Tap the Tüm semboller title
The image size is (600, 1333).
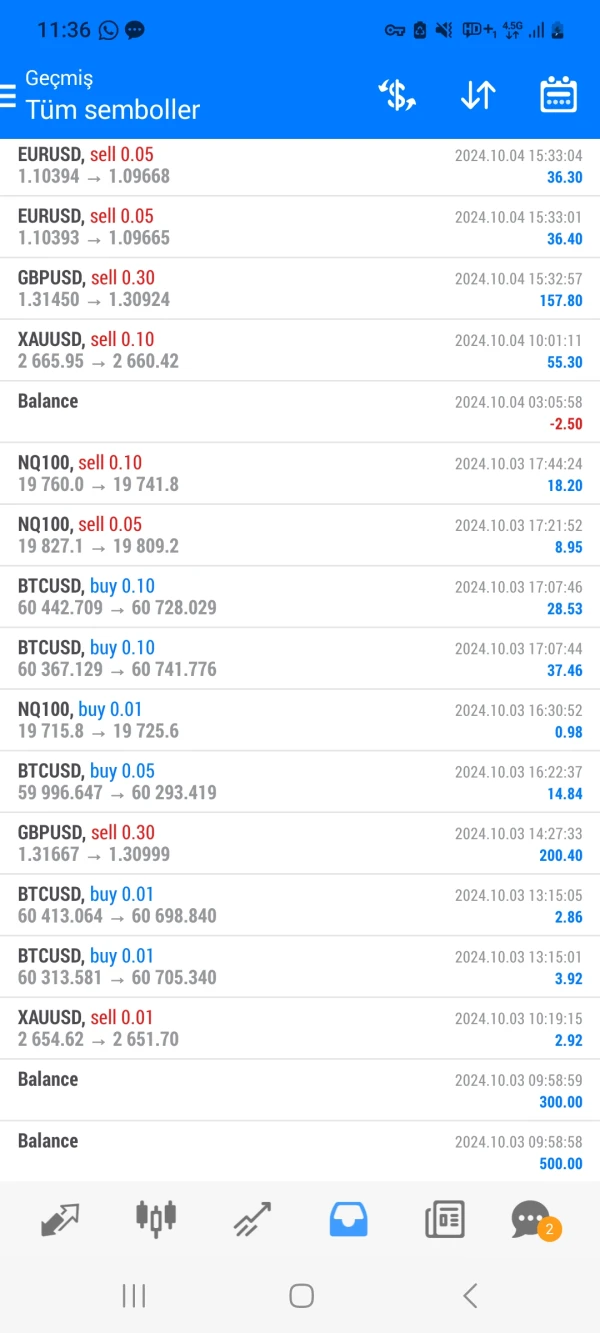pyautogui.click(x=113, y=110)
